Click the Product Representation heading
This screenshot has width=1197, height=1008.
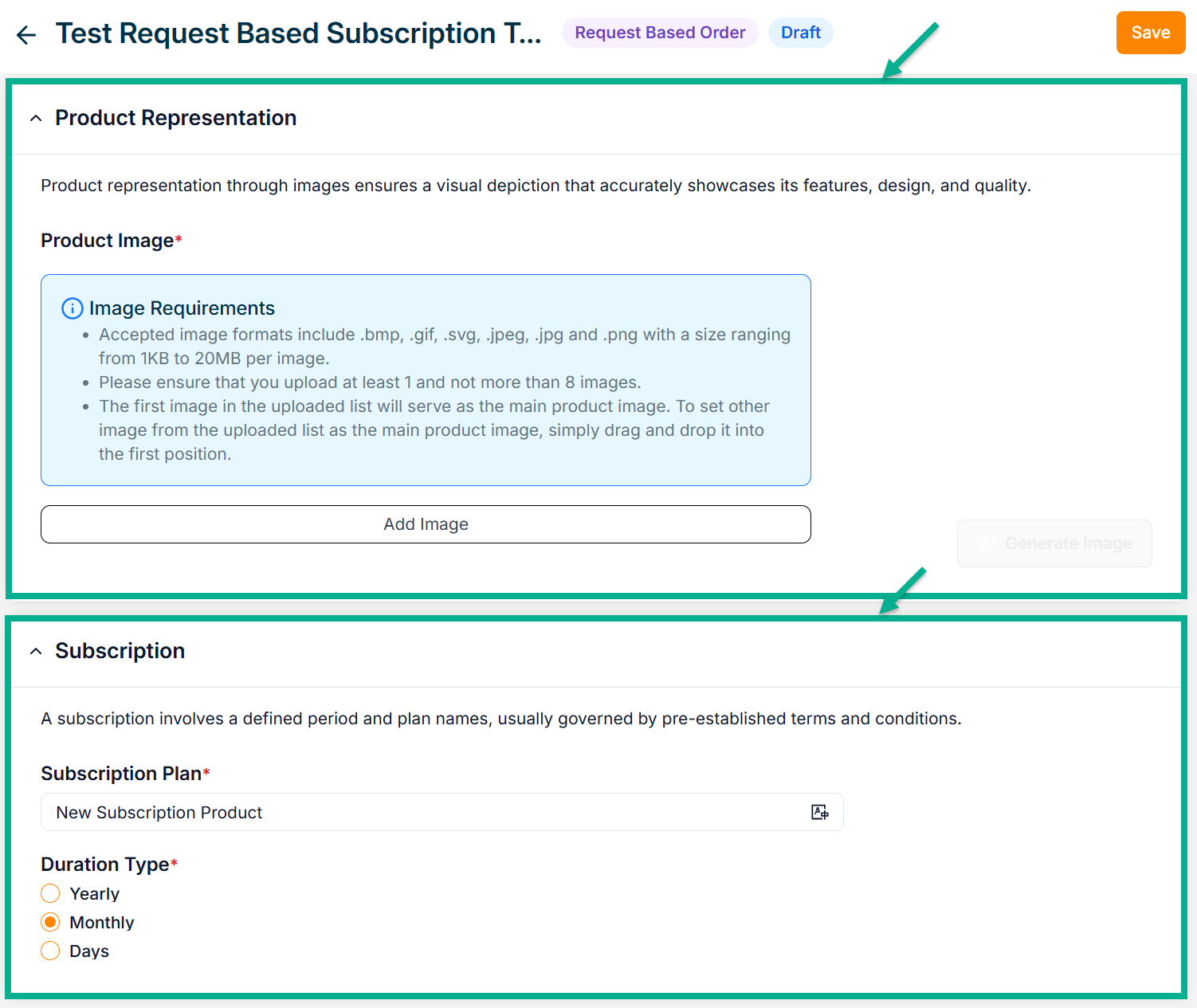coord(175,118)
